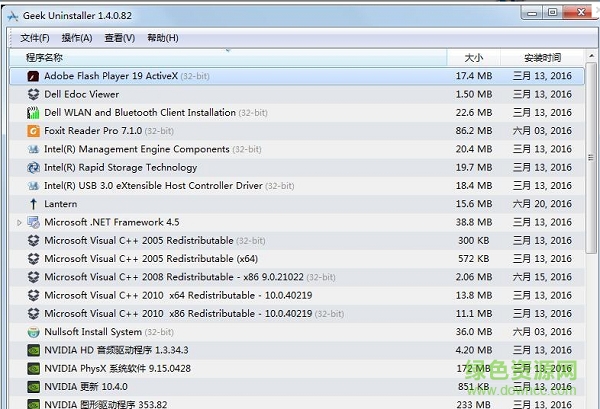Click the NVIDIA PhysX green icon
600x409 pixels.
pyautogui.click(x=33, y=369)
